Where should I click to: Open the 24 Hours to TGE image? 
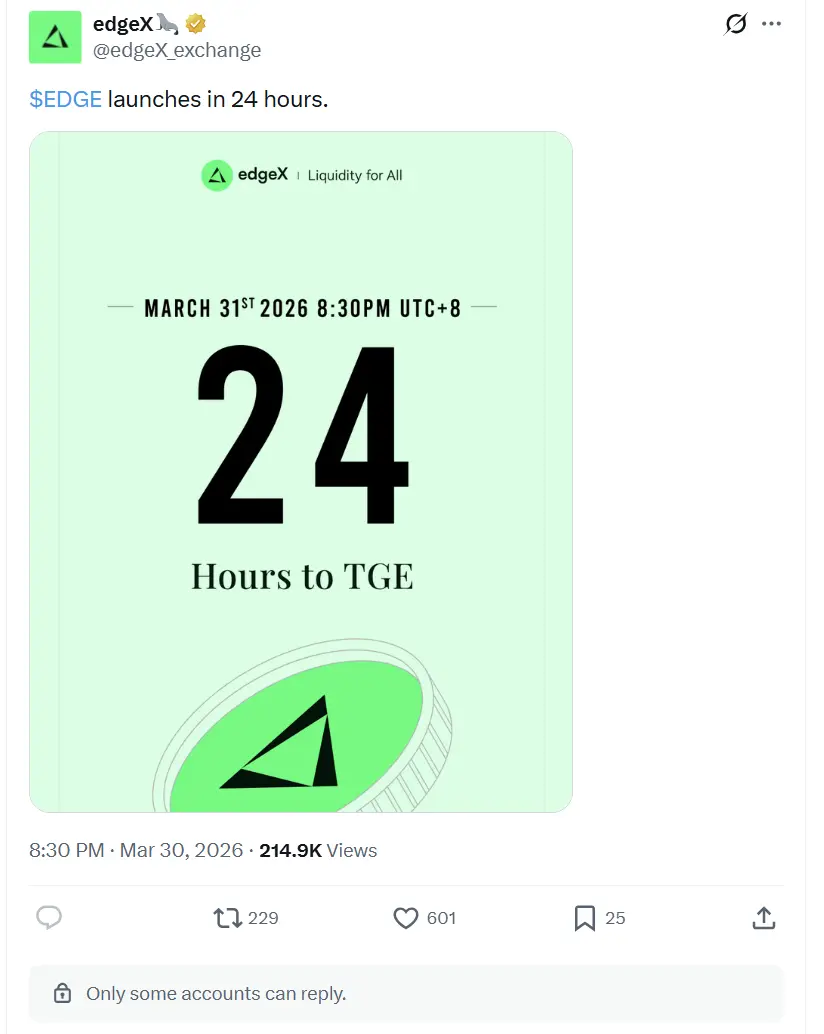point(301,471)
